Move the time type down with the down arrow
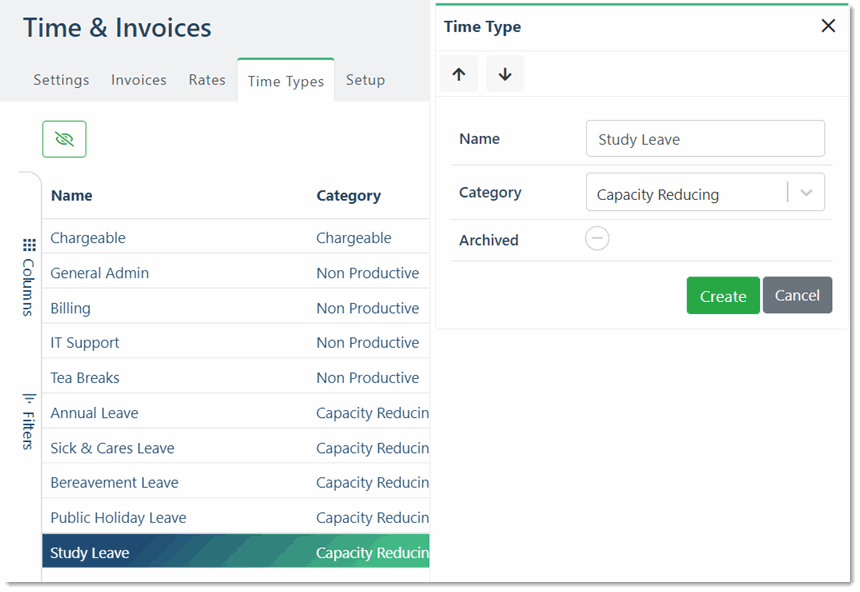Viewport: 860px width, 592px height. (x=505, y=73)
